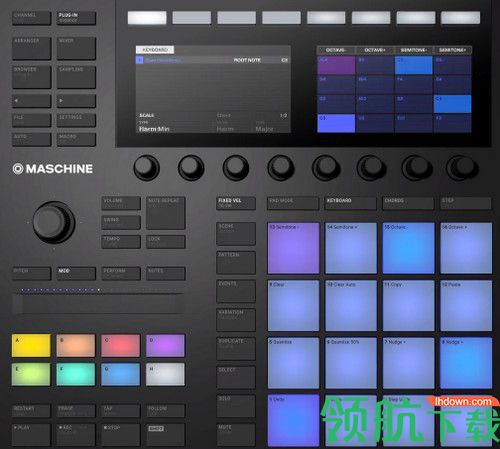Screen dimensions: 500x449
Task: Open the SETTINGS button
Action: 76,120
